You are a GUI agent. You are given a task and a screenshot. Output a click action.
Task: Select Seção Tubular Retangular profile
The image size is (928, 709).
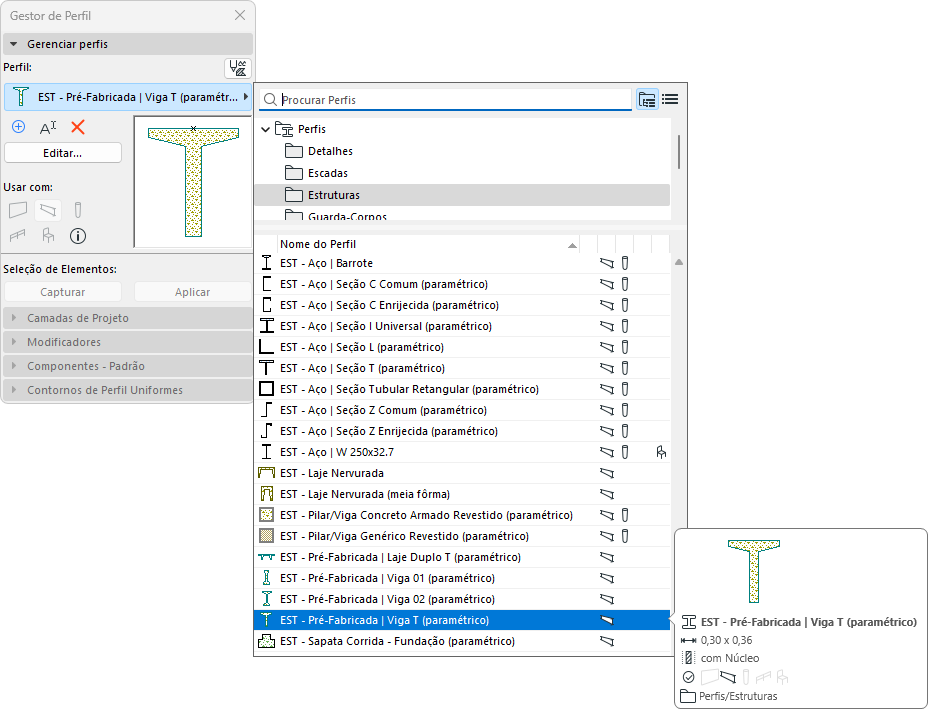pos(462,389)
